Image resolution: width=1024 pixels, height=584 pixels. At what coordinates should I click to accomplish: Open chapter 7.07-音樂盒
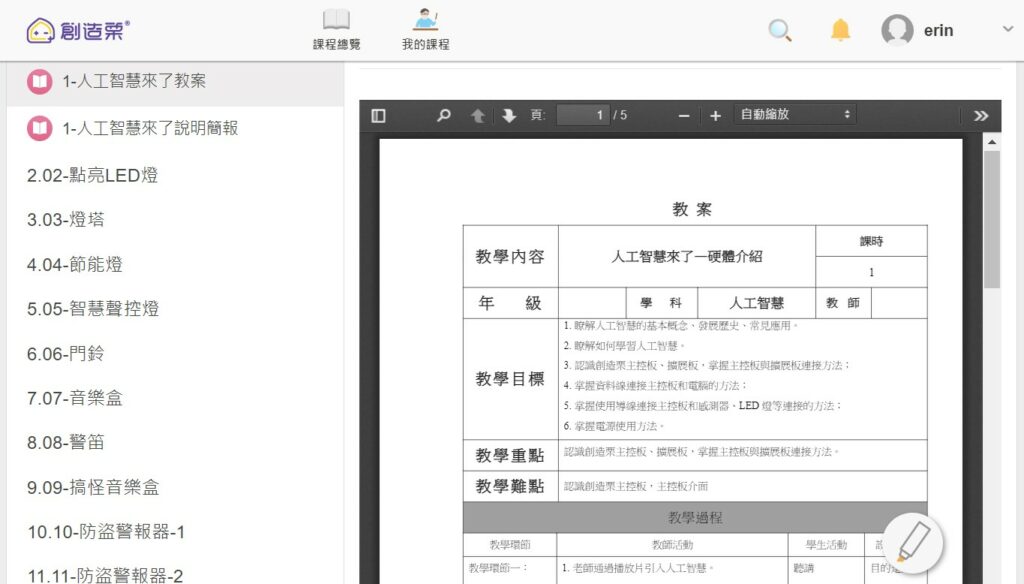point(74,398)
